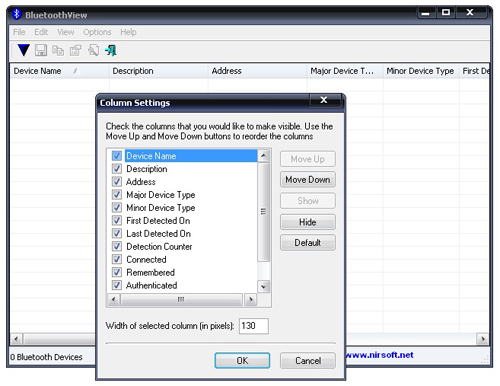The image size is (500, 386).
Task: Toggle the Minor Device Type checkbox
Action: point(117,208)
